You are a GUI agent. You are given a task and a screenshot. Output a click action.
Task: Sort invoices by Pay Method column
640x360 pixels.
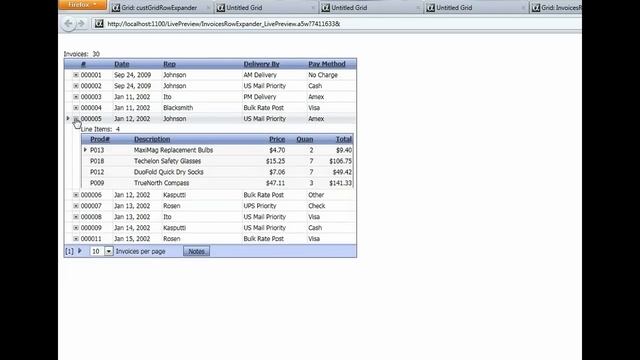[x=327, y=64]
